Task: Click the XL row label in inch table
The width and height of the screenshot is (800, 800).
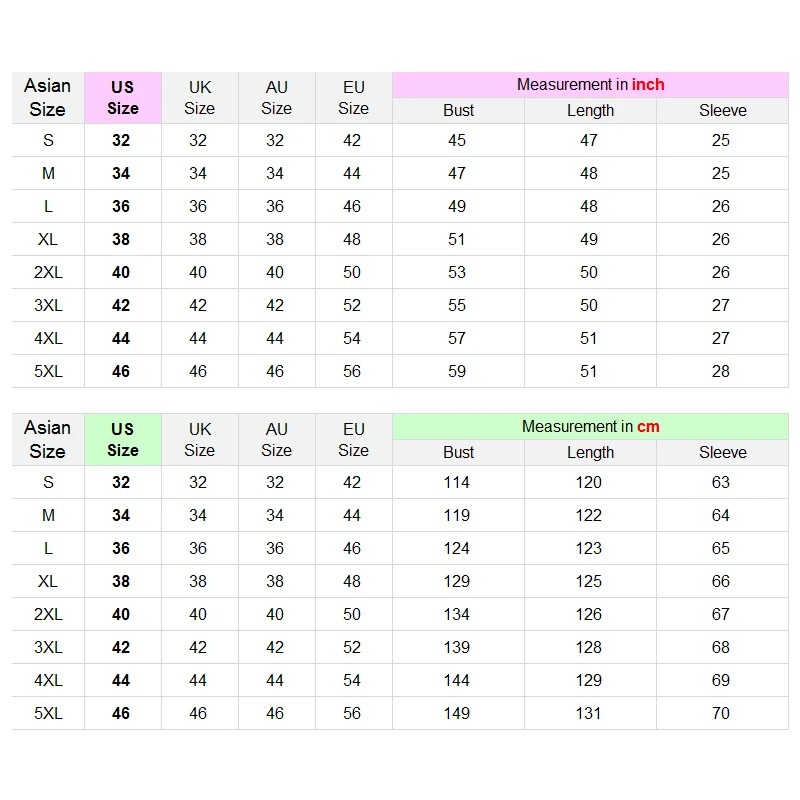Action: [x=48, y=239]
